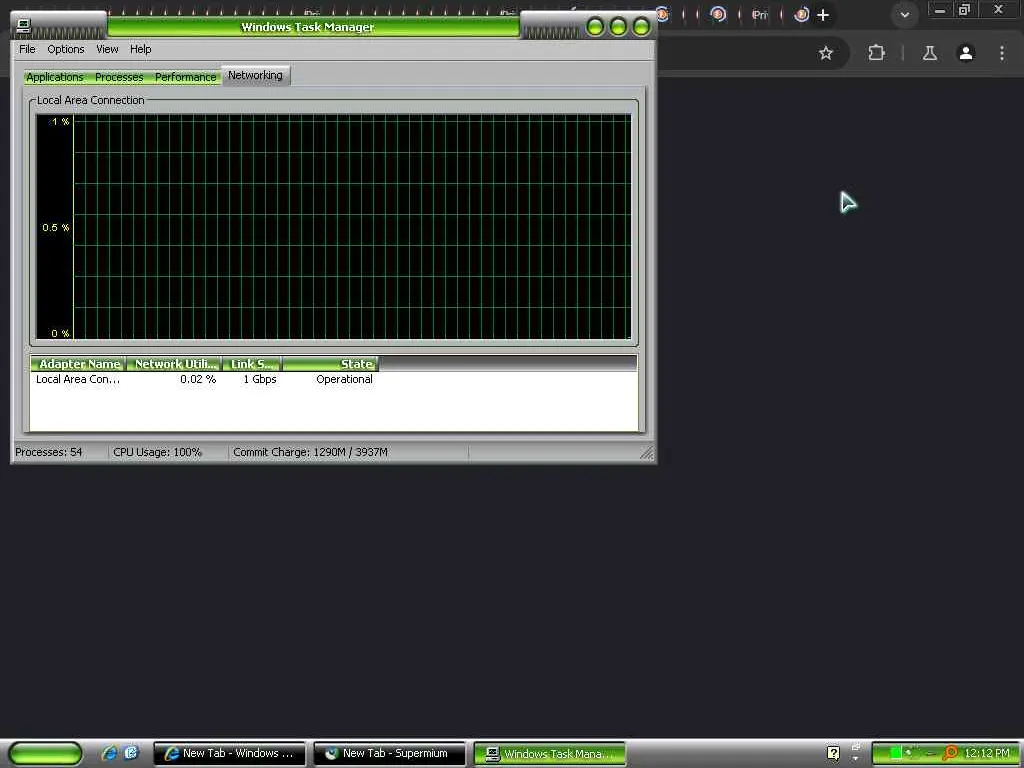The image size is (1024, 768).
Task: Click the Task Manager title bar computer icon
Action: [x=24, y=25]
